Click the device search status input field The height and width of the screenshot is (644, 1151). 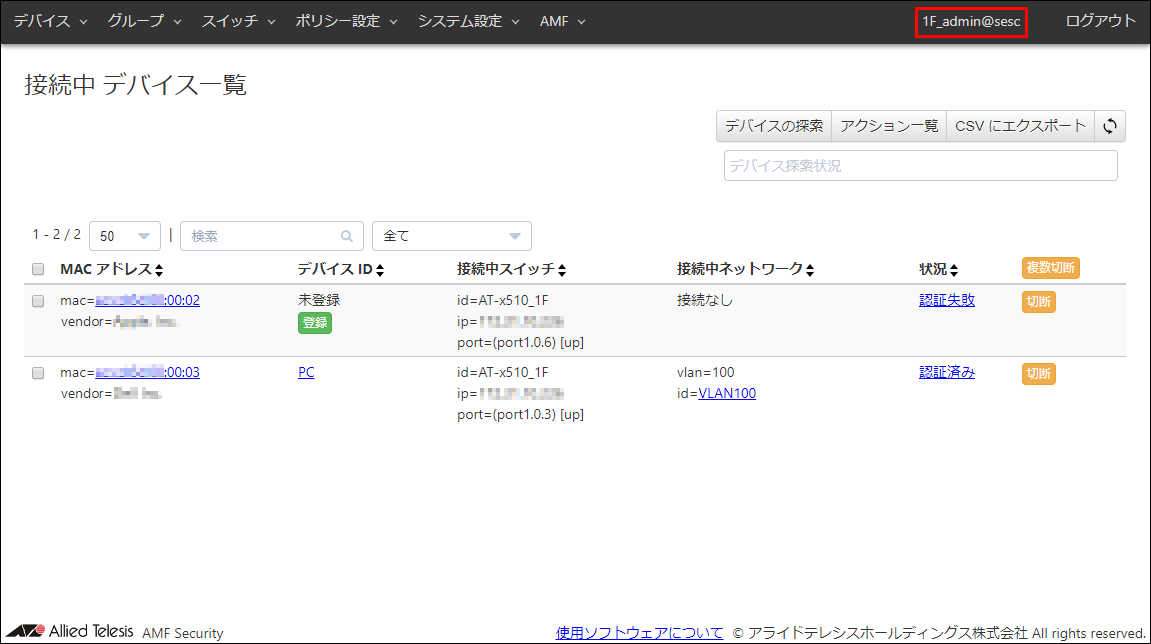920,165
